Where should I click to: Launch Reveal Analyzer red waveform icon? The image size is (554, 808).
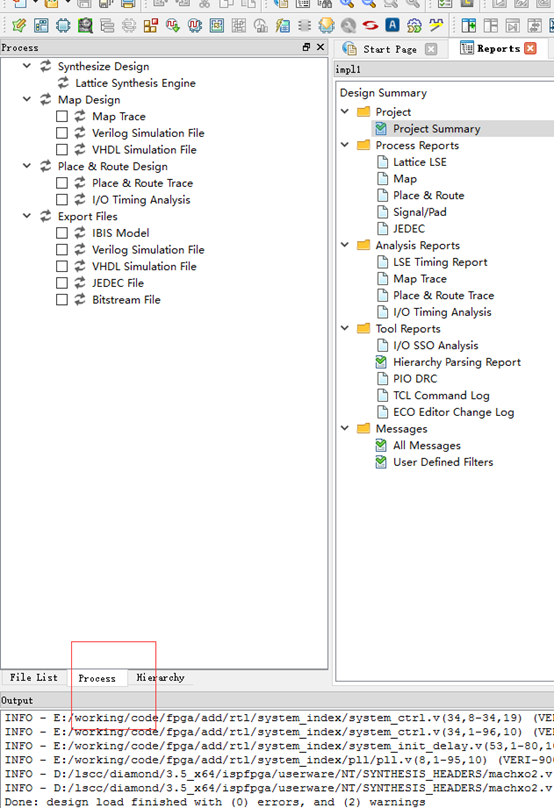tap(195, 25)
